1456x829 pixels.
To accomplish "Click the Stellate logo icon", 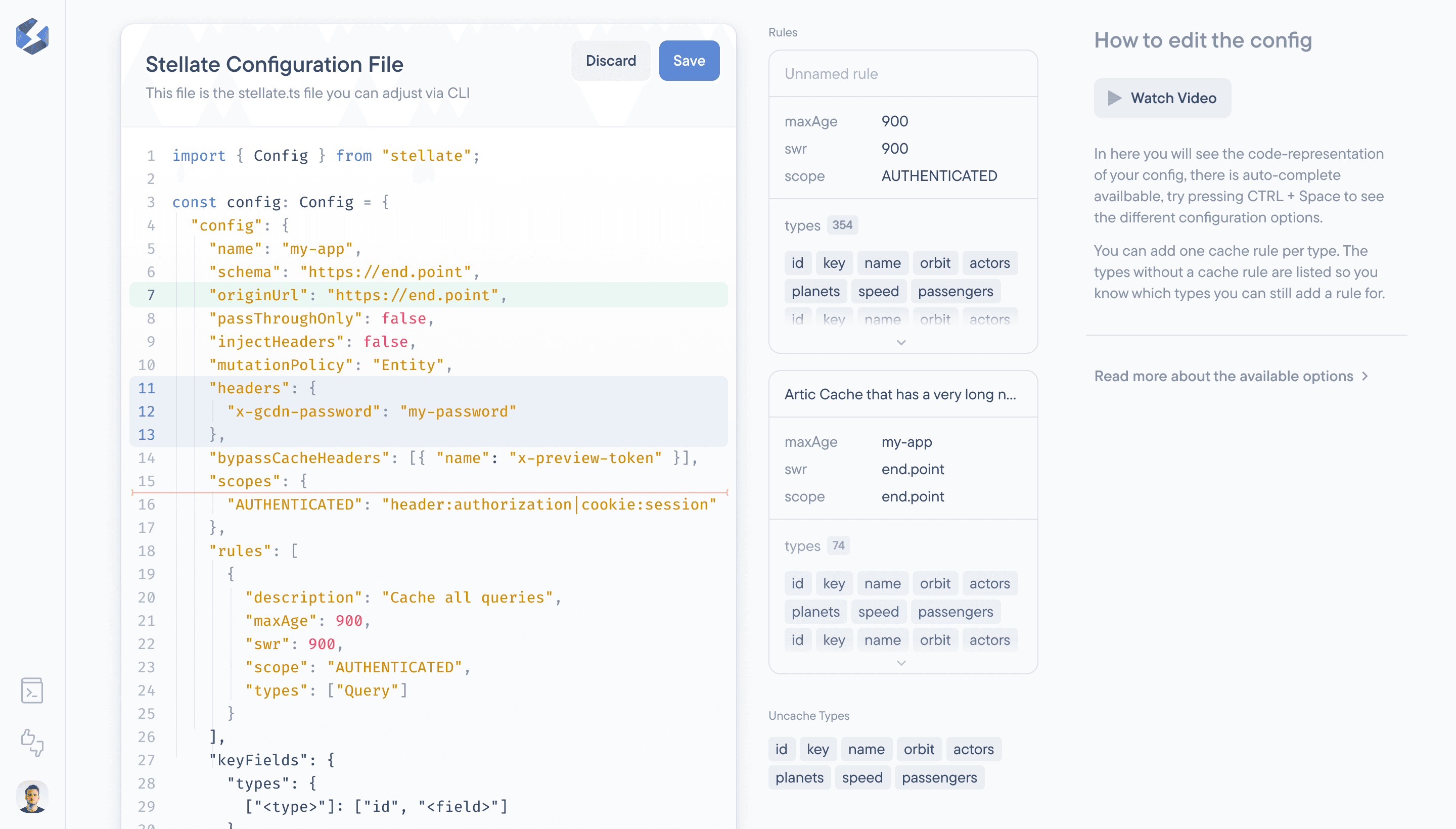I will click(32, 36).
